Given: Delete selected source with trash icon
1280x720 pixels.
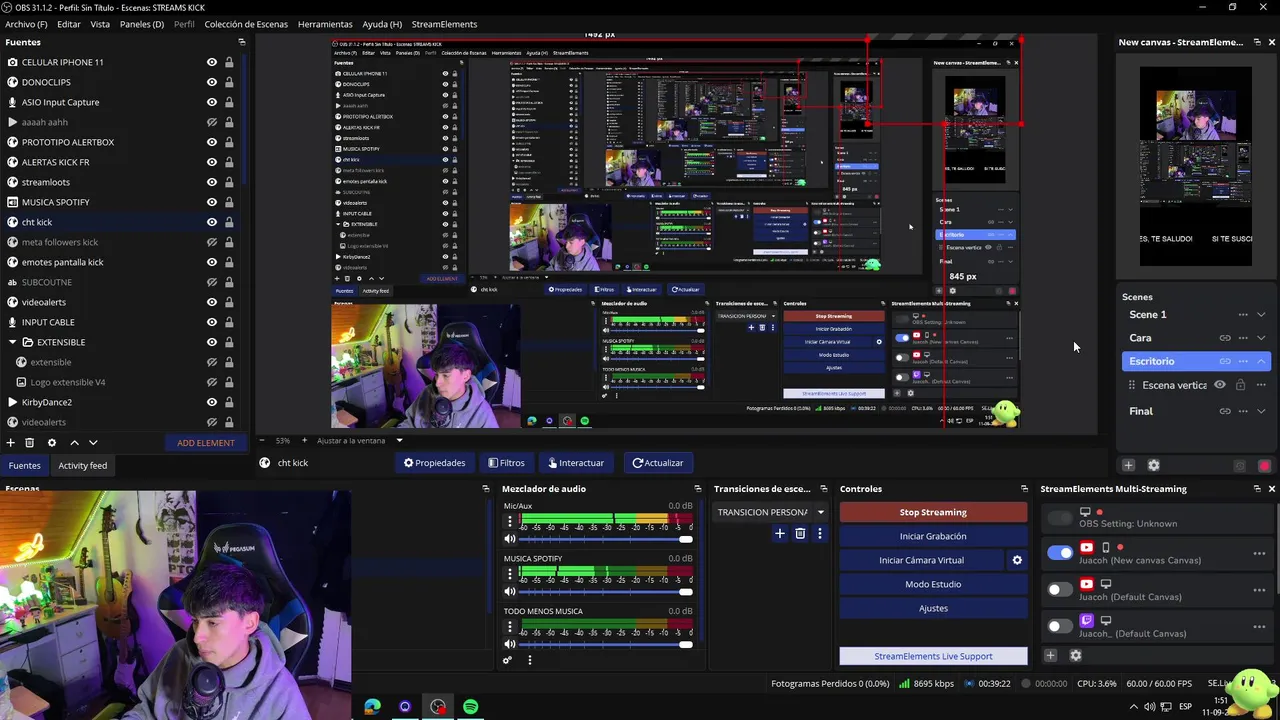Looking at the screenshot, I should pos(30,442).
